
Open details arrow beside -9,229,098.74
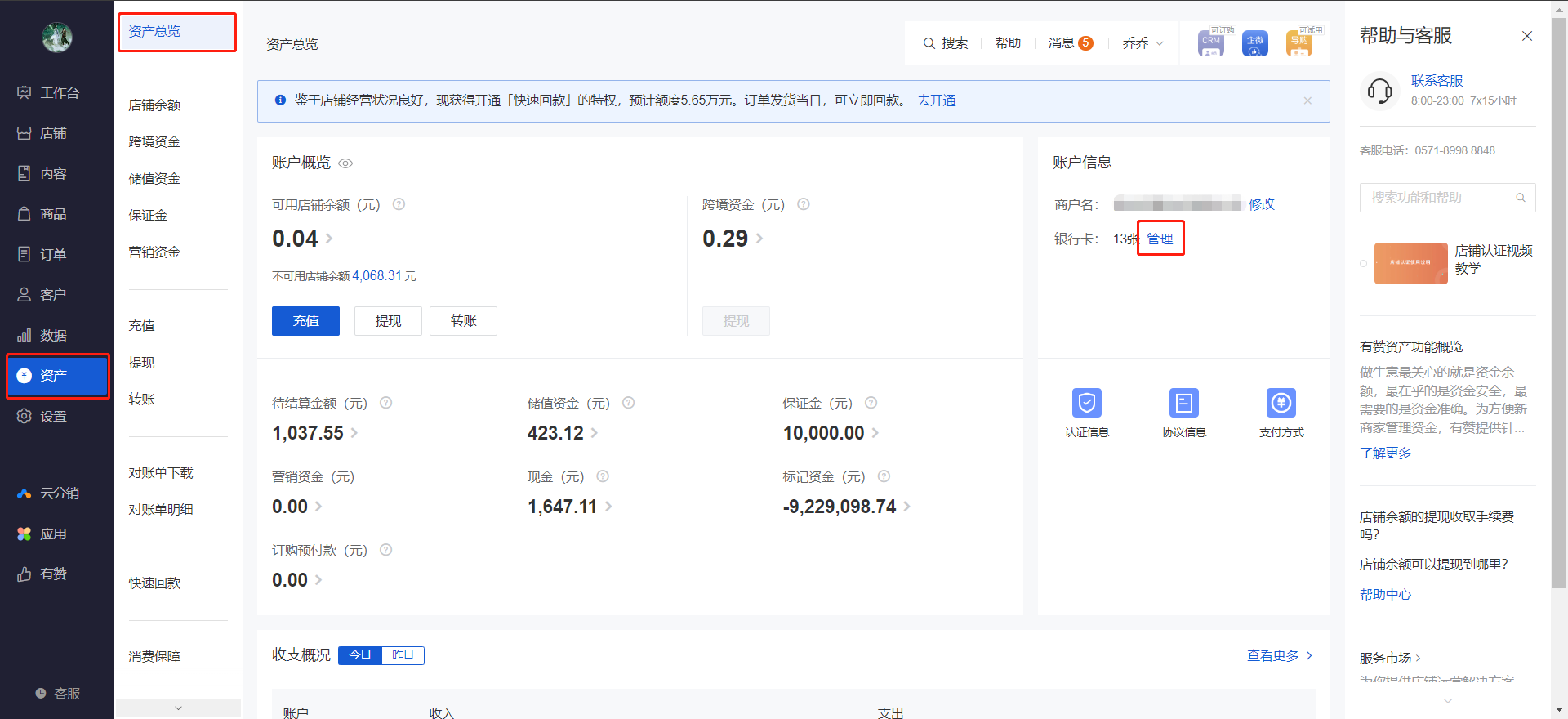(x=906, y=507)
